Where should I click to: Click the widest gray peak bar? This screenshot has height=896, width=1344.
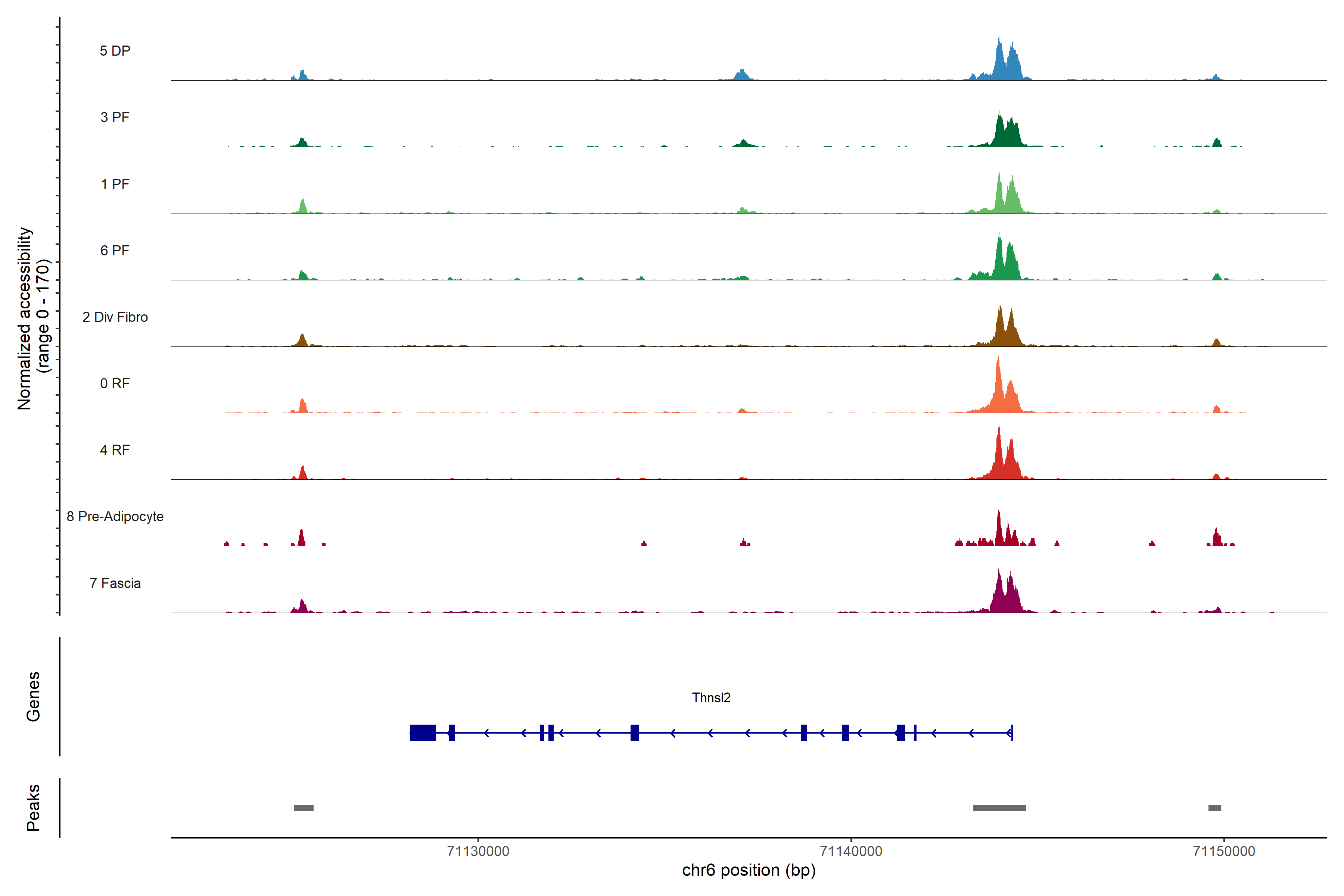tap(999, 808)
